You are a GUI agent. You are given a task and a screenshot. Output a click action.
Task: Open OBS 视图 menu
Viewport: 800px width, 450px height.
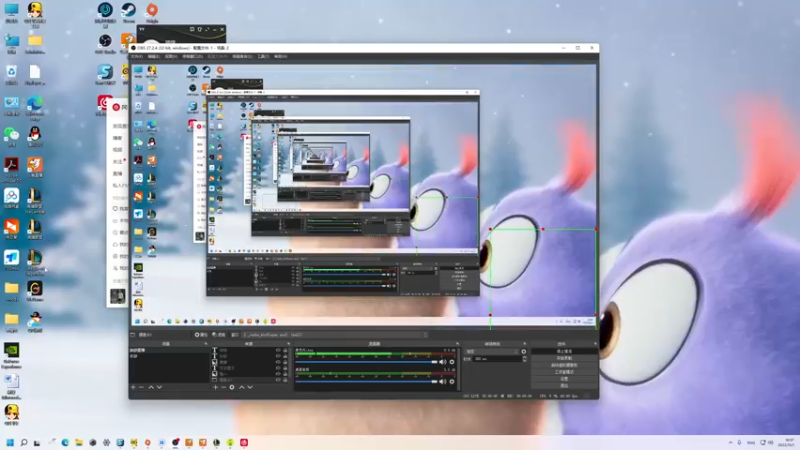[171, 56]
